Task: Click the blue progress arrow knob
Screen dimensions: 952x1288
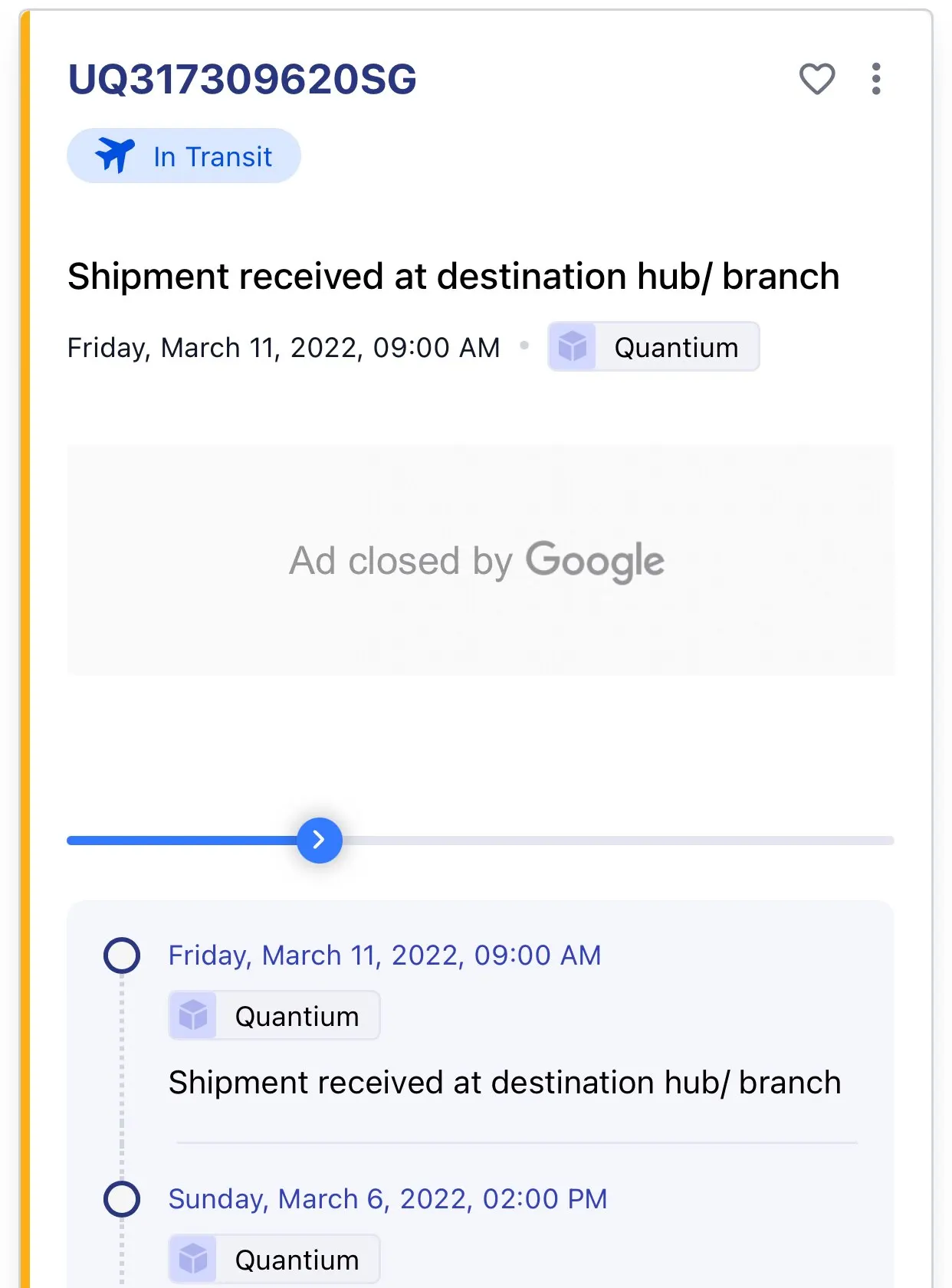Action: (320, 840)
